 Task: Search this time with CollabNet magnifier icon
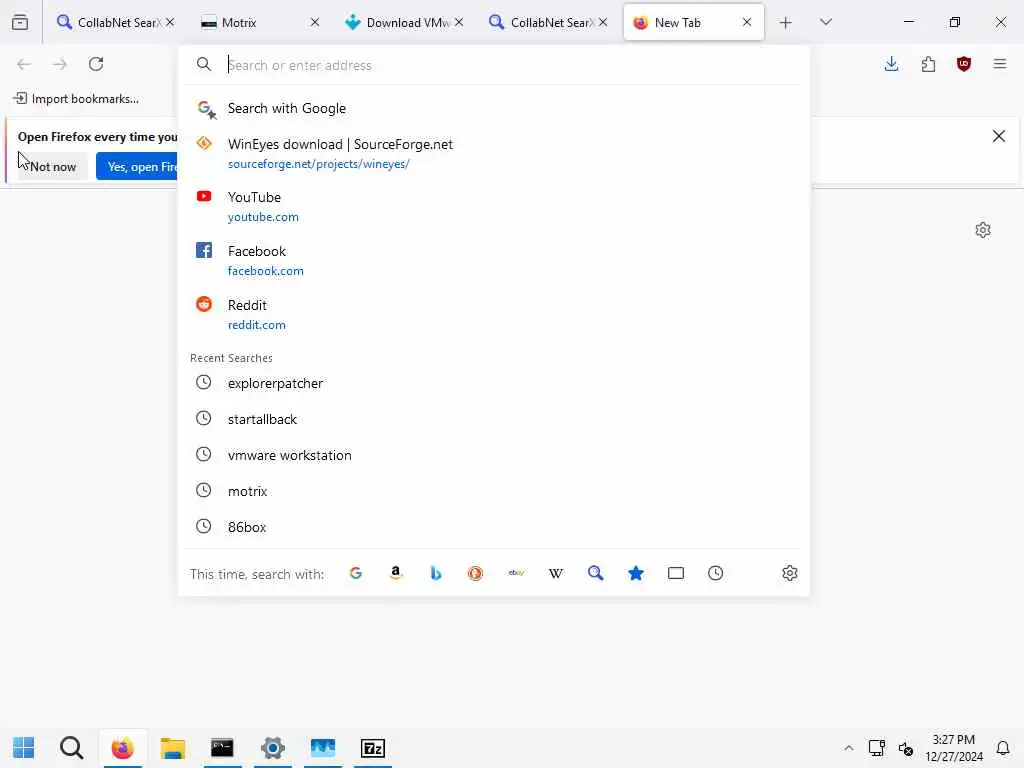(x=596, y=573)
